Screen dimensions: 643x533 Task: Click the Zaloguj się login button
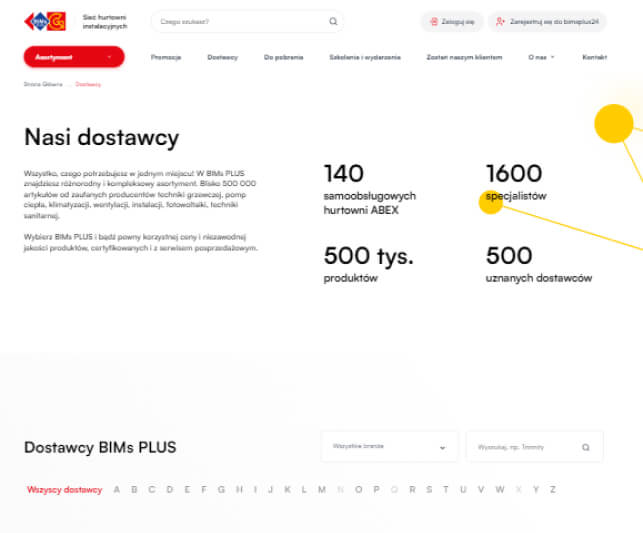coord(452,22)
